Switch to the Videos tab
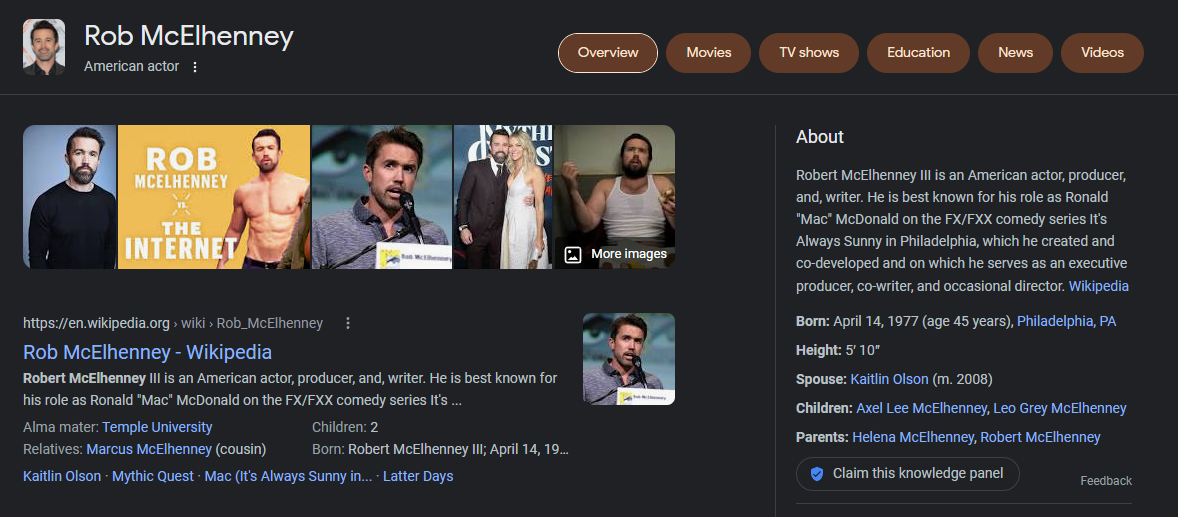 tap(1102, 53)
